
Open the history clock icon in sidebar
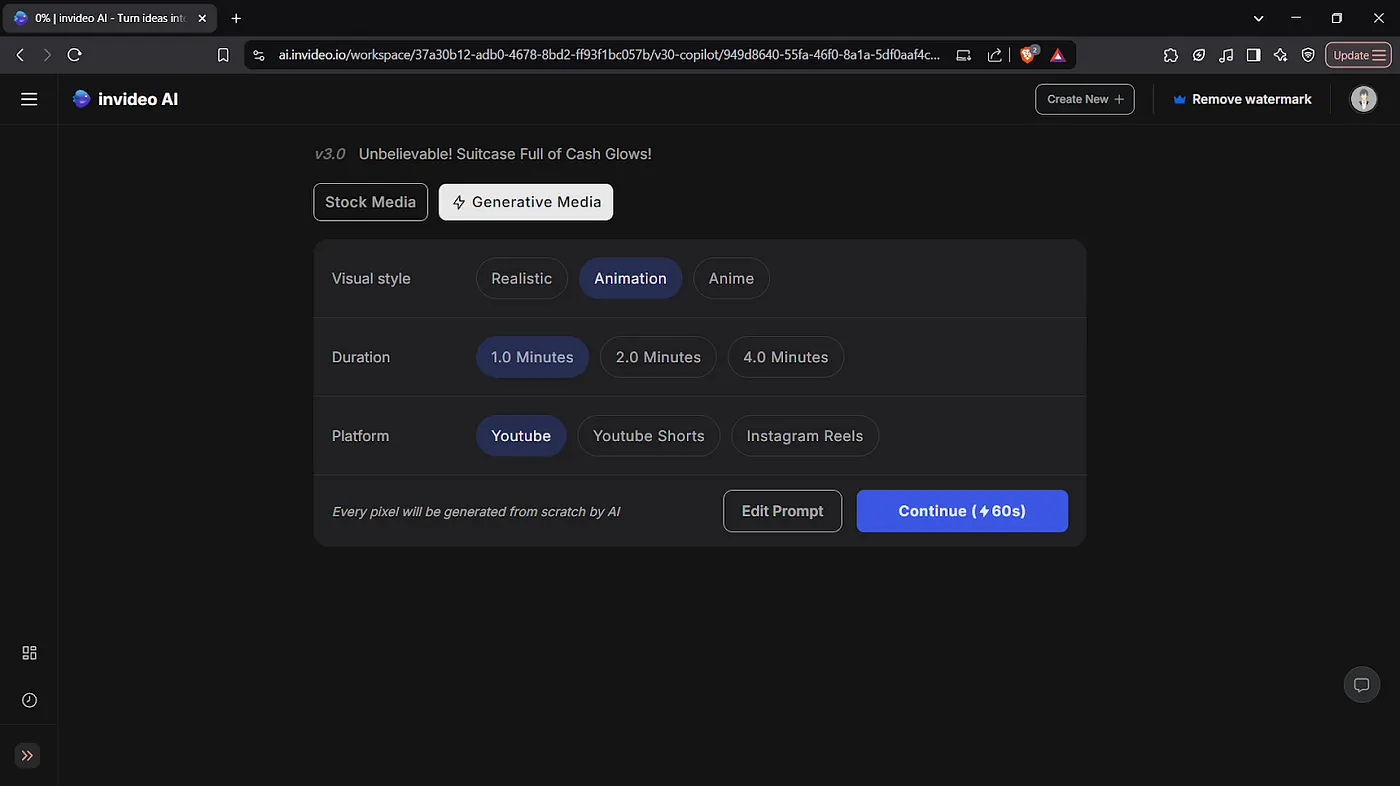(x=29, y=701)
